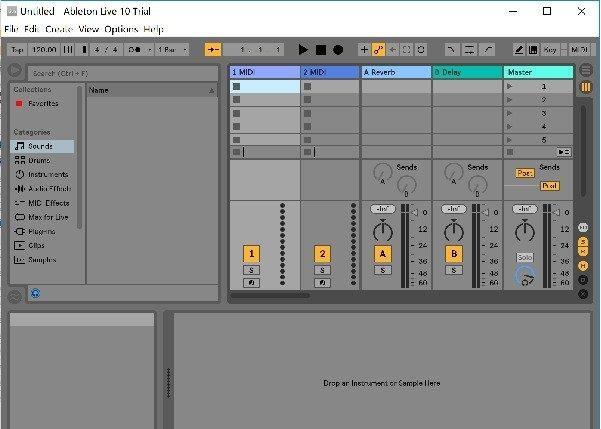Arm track 1 MIDI for recording
Image resolution: width=601 pixels, height=429 pixels.
coord(251,283)
